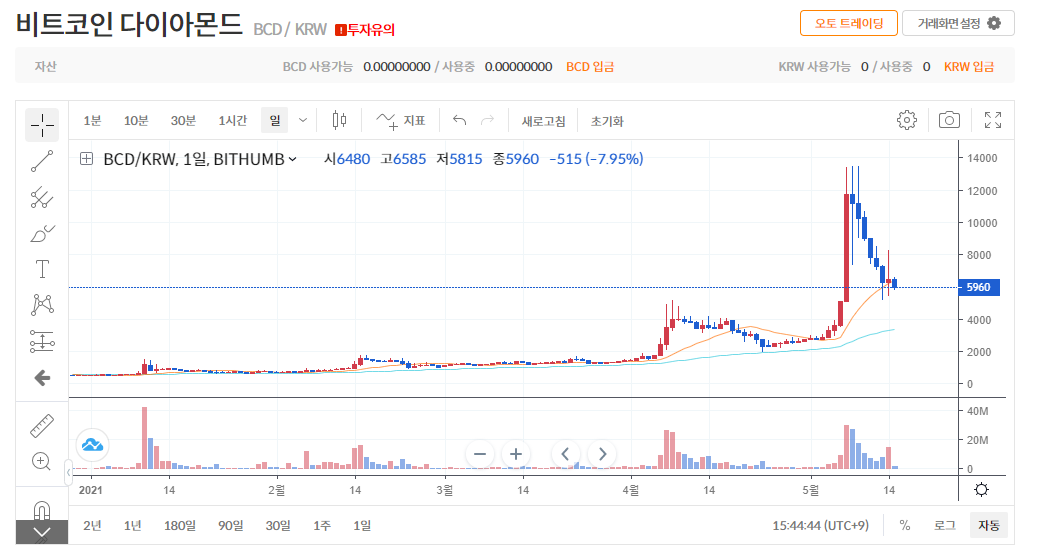The width and height of the screenshot is (1042, 555).
Task: Select the long position prediction tool
Action: click(42, 341)
